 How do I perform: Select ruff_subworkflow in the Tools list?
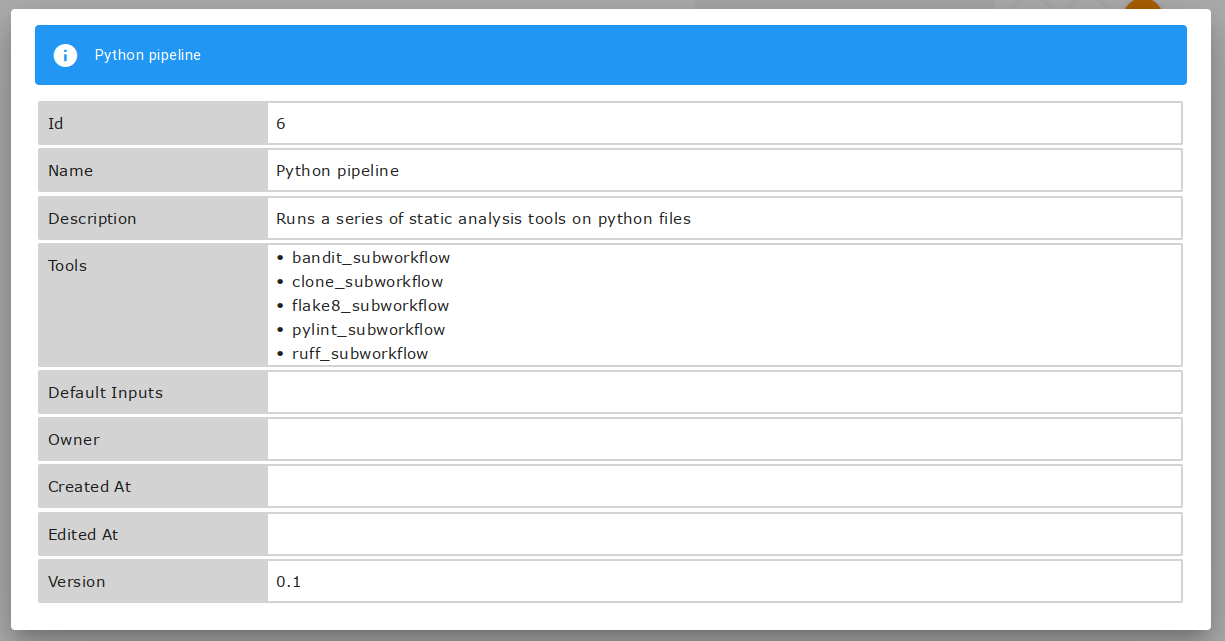[x=360, y=354]
